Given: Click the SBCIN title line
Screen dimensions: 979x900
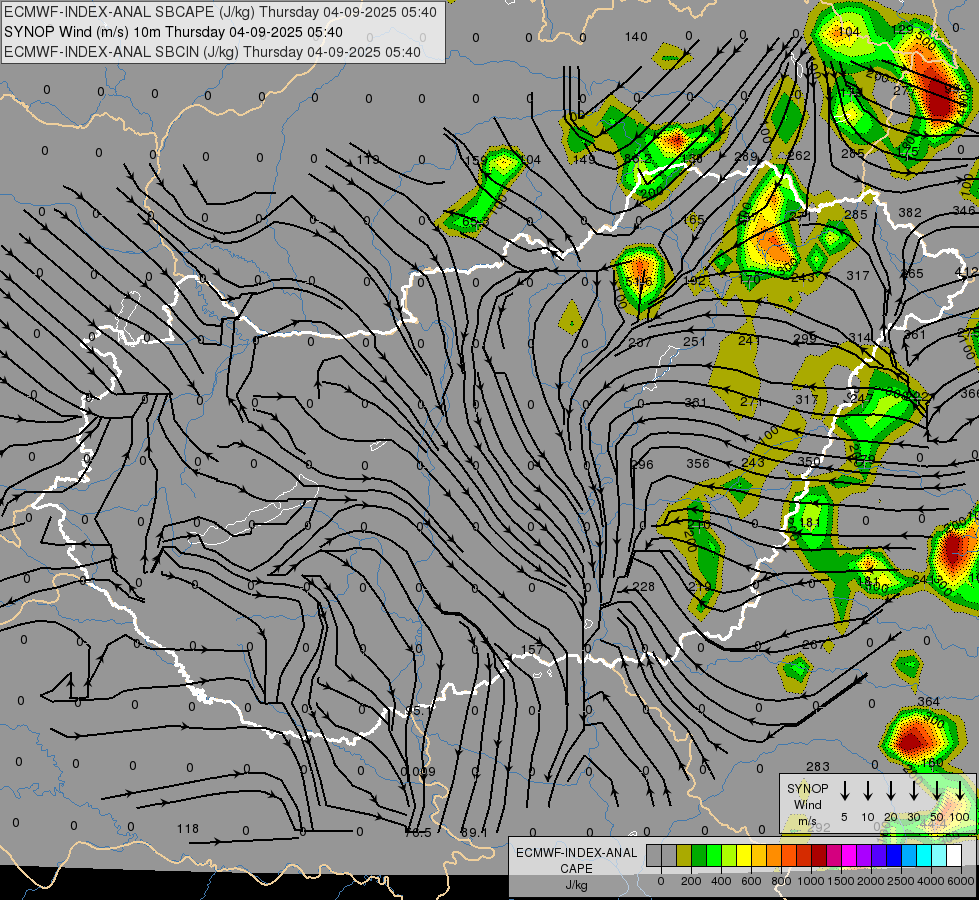Looking at the screenshot, I should pos(212,52).
